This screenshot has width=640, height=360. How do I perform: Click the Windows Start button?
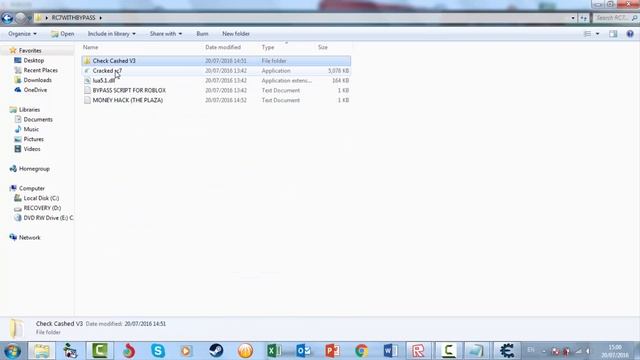pos(12,351)
